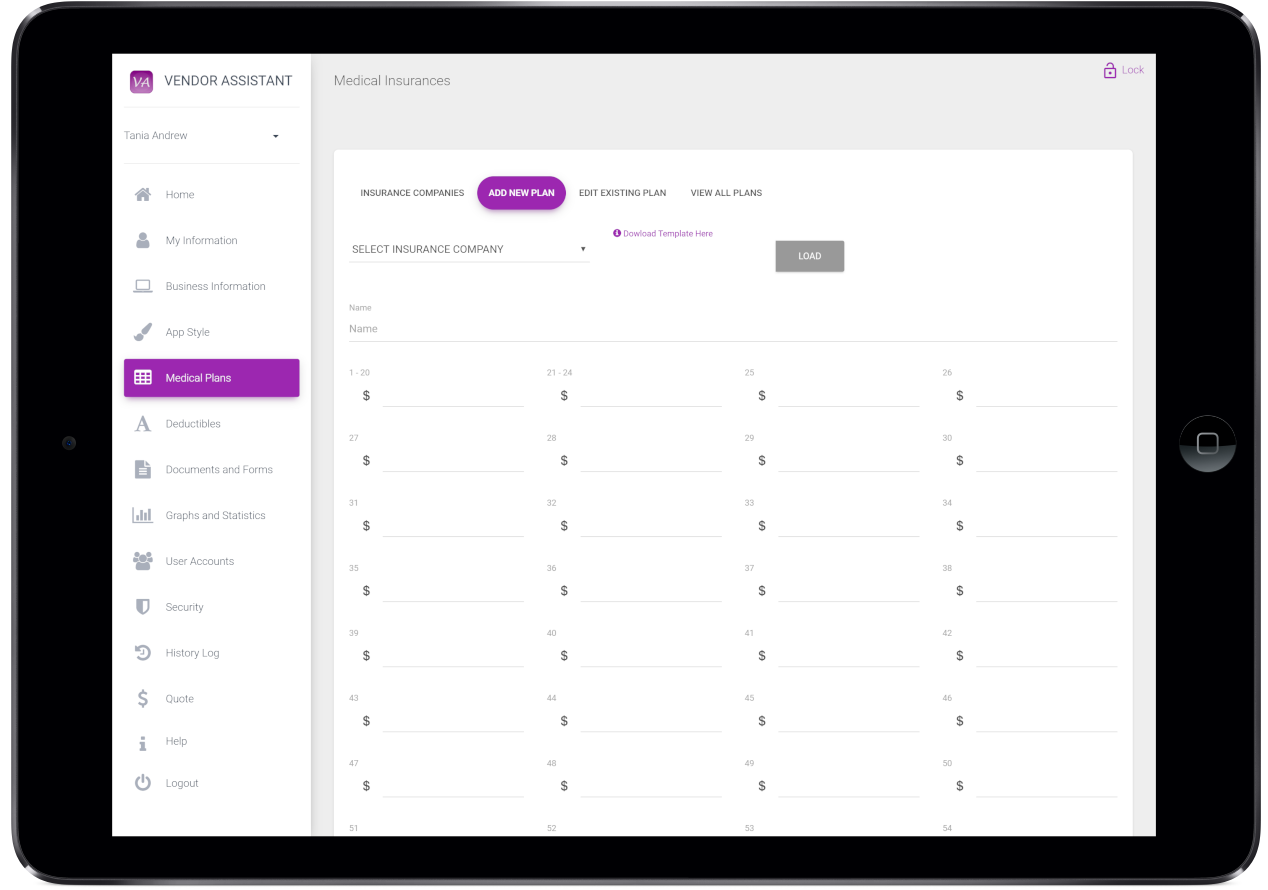The height and width of the screenshot is (890, 1268).
Task: Open My Information person icon
Action: coord(143,241)
